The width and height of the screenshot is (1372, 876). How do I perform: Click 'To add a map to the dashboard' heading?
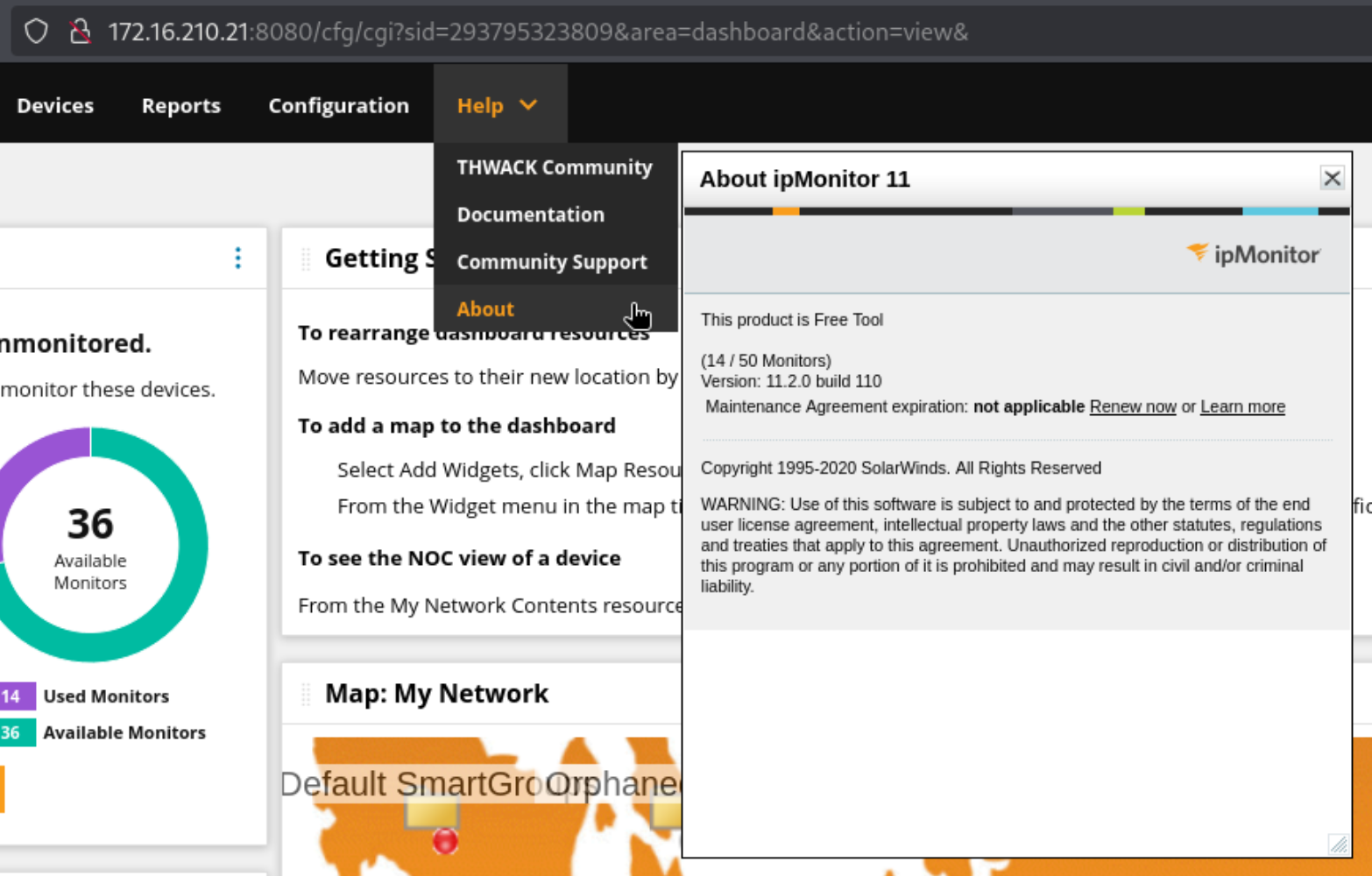click(x=456, y=426)
